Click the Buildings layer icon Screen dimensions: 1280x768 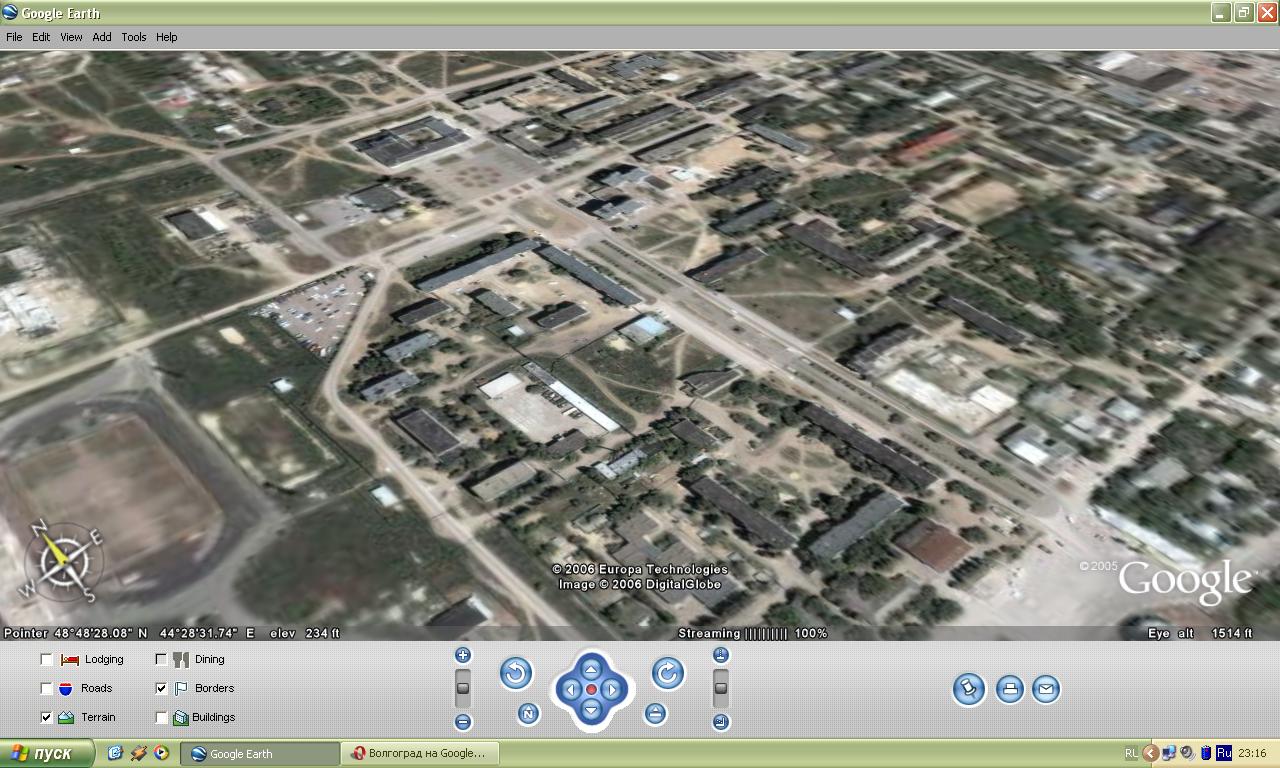click(x=181, y=717)
